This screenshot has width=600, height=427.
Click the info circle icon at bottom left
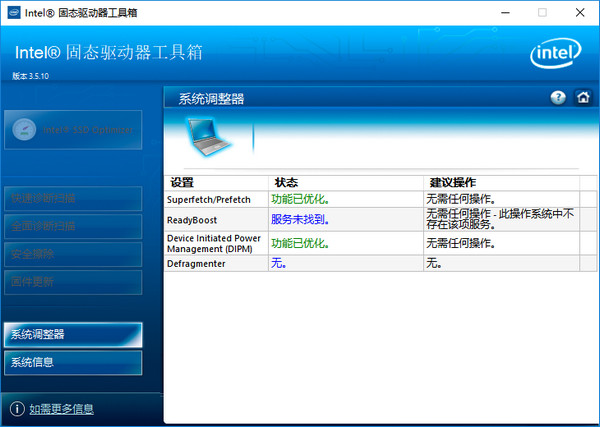pyautogui.click(x=17, y=409)
